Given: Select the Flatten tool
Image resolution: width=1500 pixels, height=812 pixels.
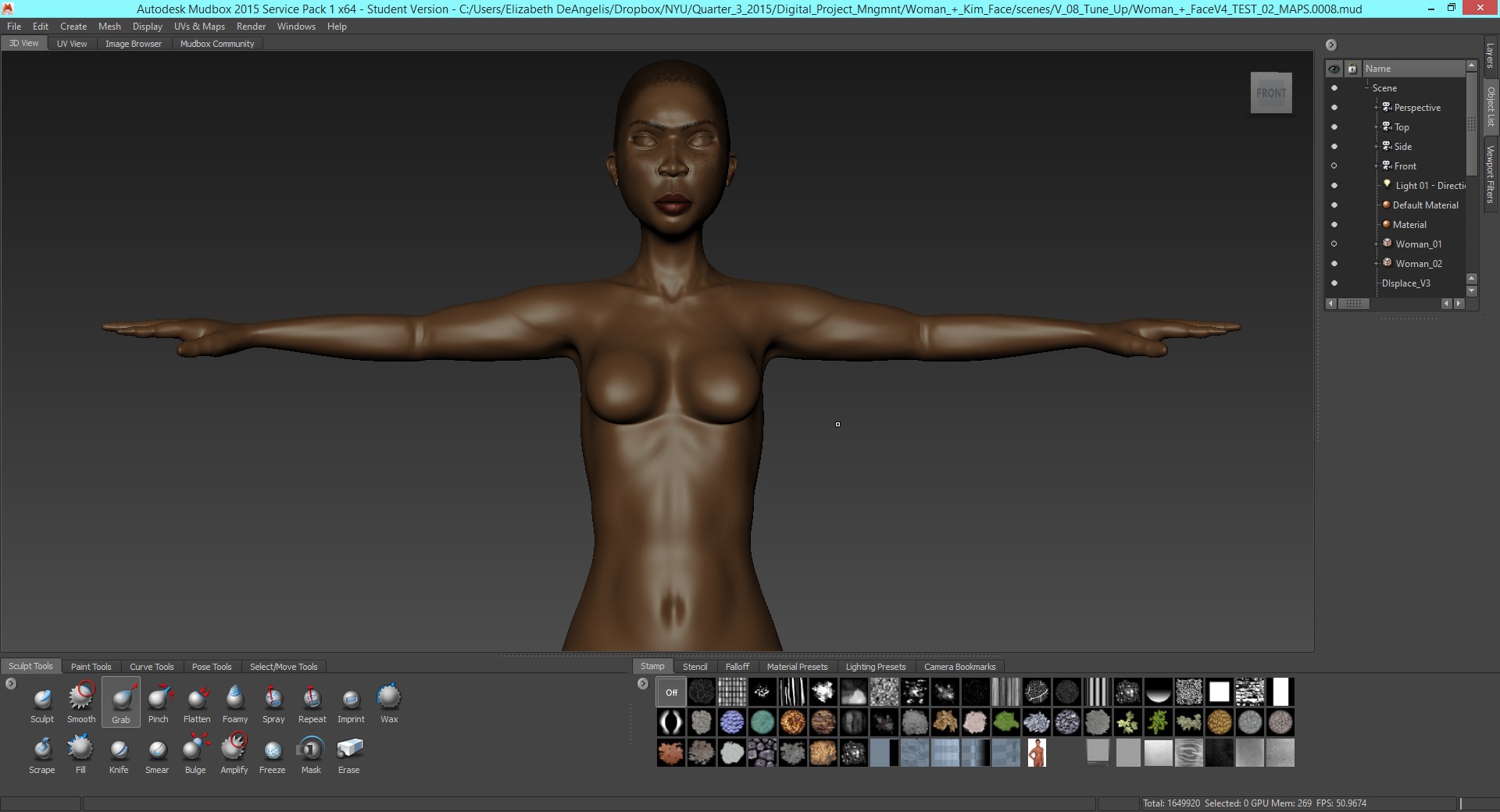Looking at the screenshot, I should tap(197, 703).
